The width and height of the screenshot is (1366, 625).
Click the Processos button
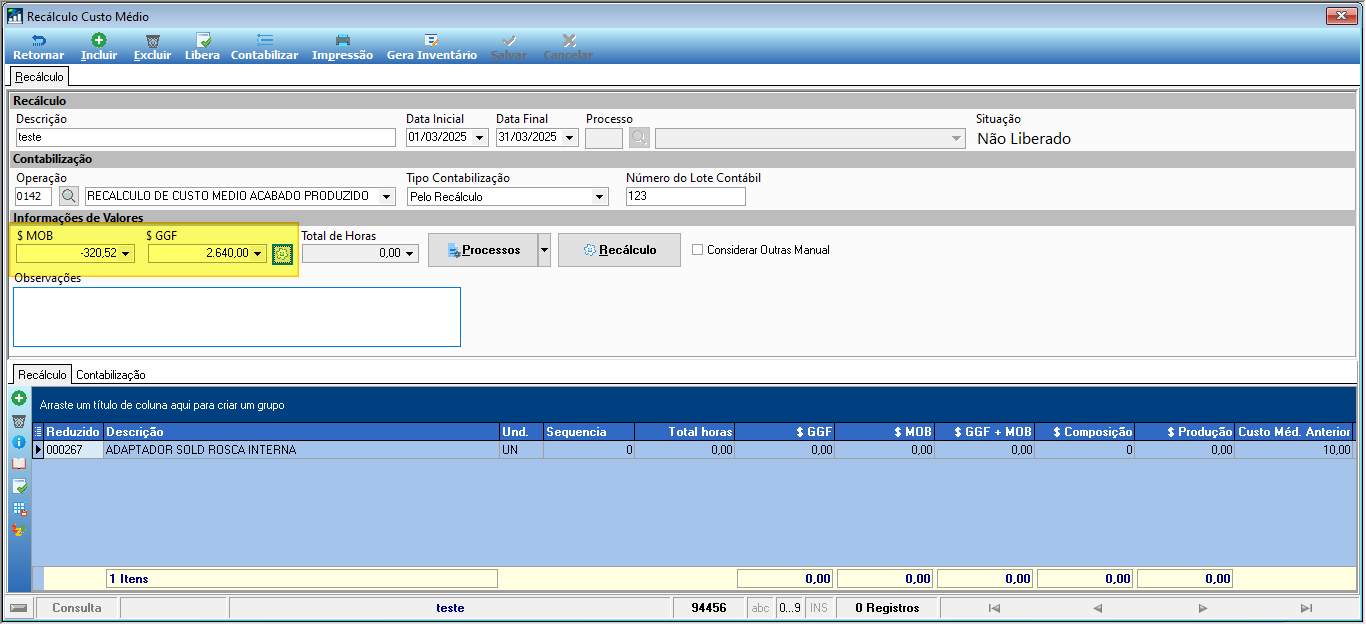[483, 250]
